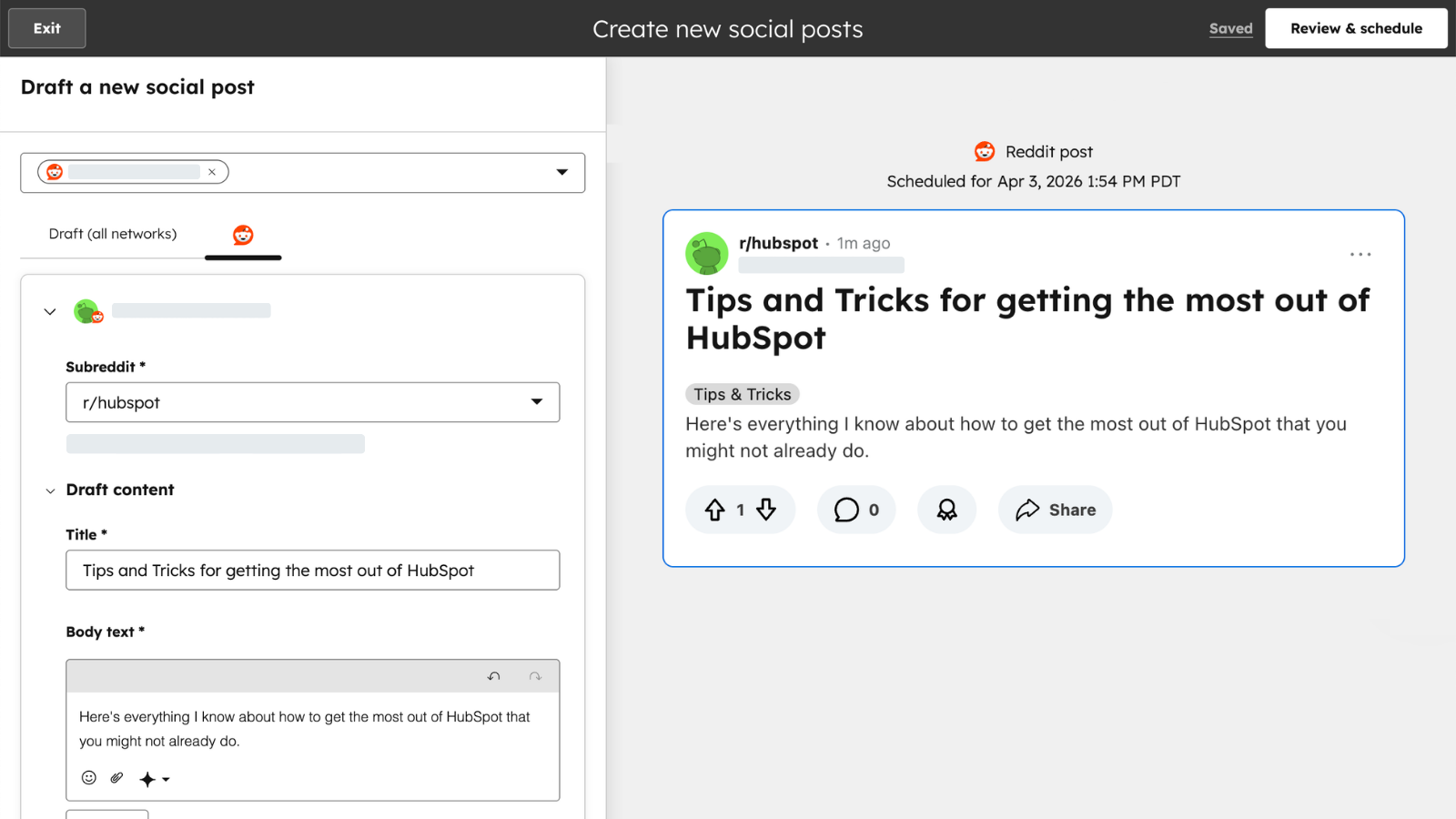Click the Saved link in the header
Image resolution: width=1456 pixels, height=819 pixels.
pos(1230,28)
